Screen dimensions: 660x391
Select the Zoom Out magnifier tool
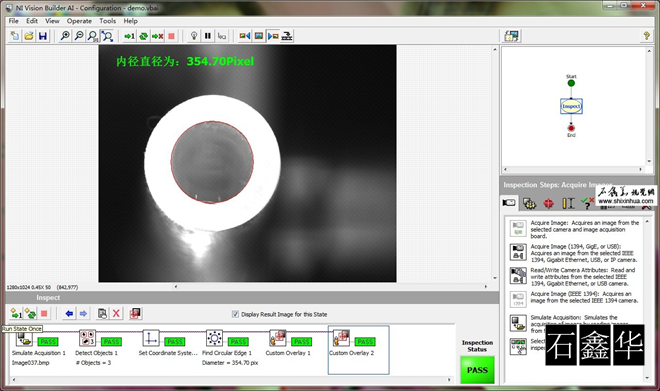tap(79, 36)
